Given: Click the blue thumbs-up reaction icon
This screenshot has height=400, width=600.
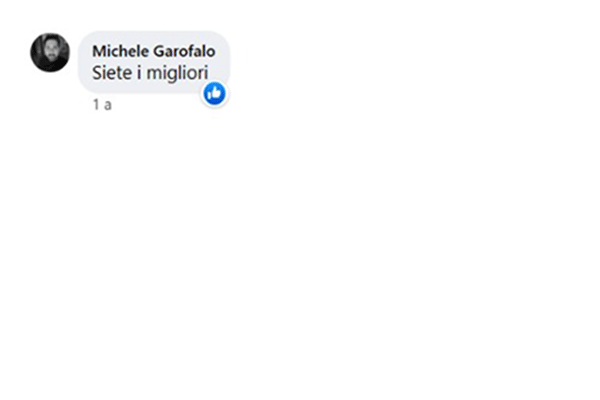Looking at the screenshot, I should 215,93.
